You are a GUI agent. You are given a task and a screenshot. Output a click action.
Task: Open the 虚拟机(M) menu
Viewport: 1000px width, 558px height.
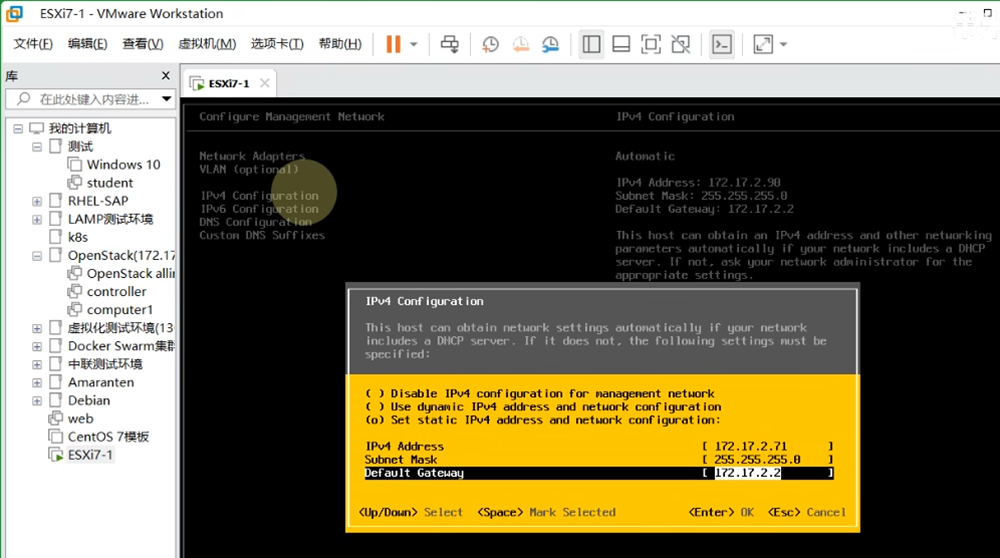coord(207,43)
